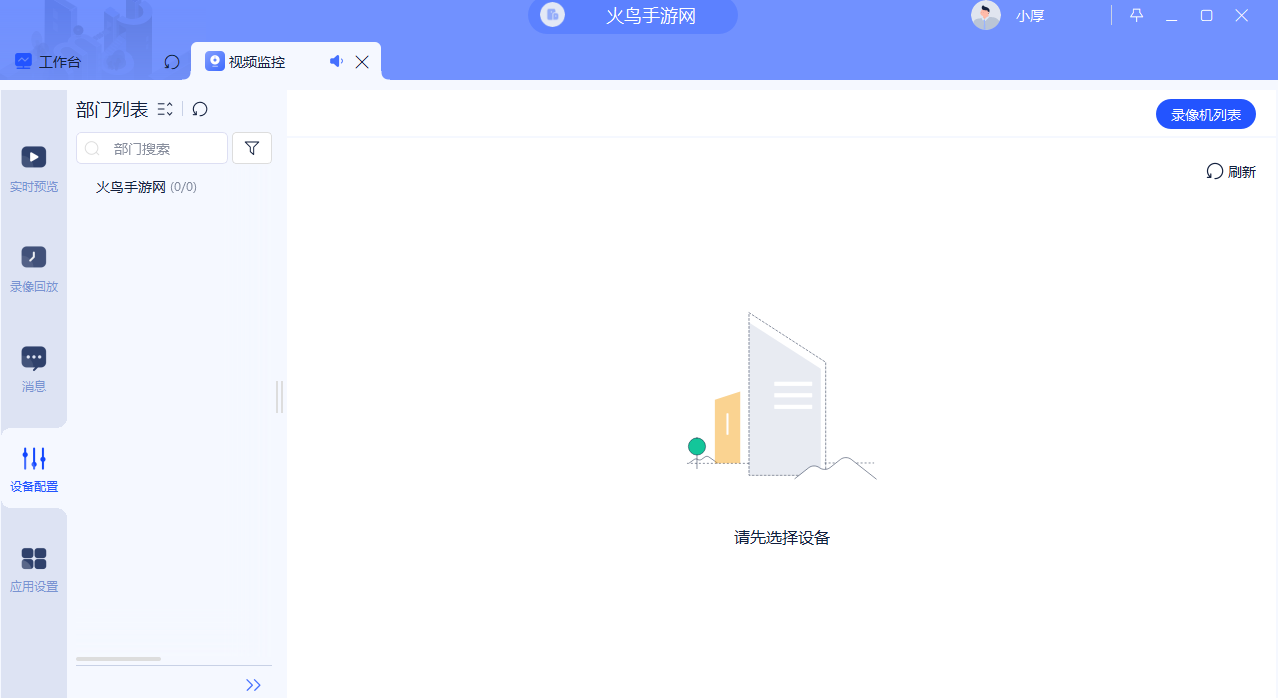The height and width of the screenshot is (698, 1278).
Task: Click the horizontal scrollbar in department panel
Action: (118, 659)
